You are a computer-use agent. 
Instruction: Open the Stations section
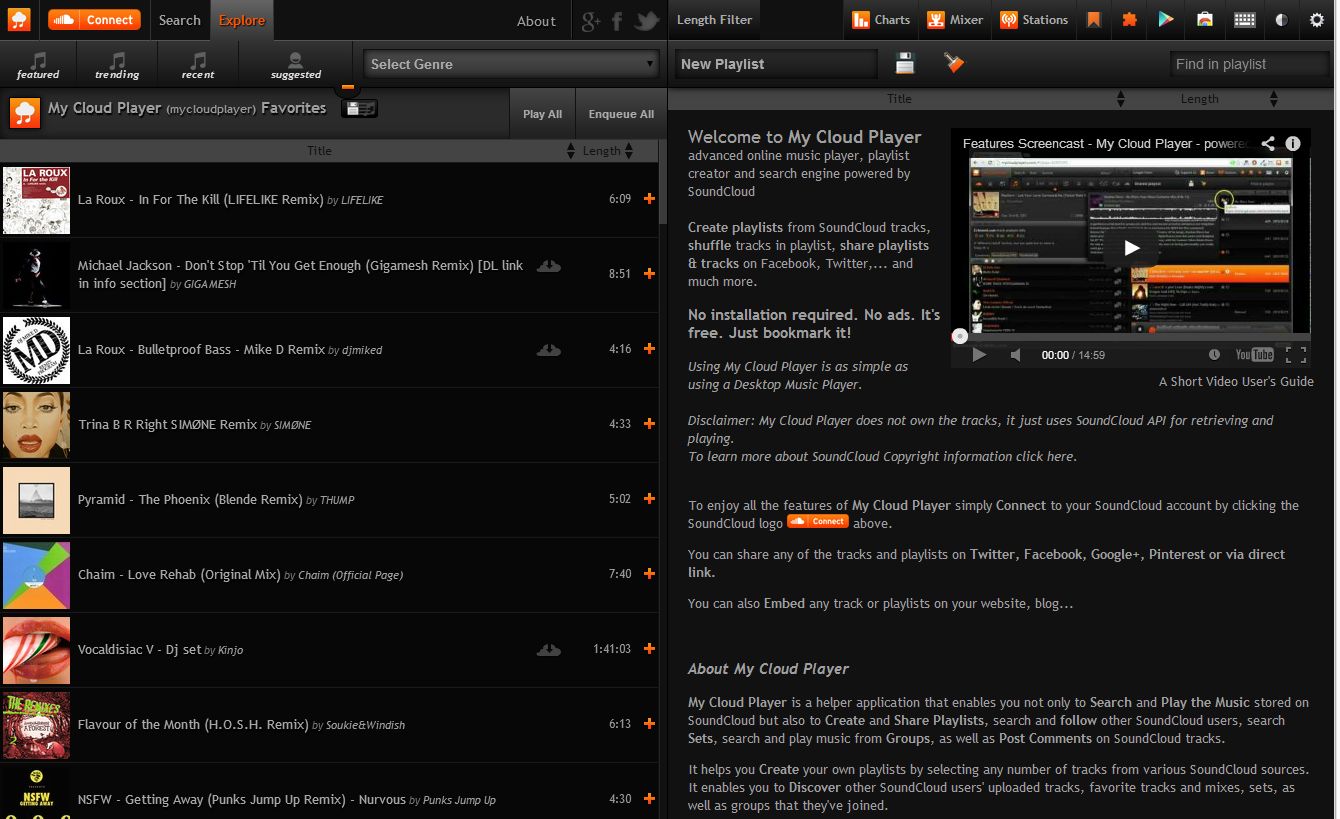1034,20
